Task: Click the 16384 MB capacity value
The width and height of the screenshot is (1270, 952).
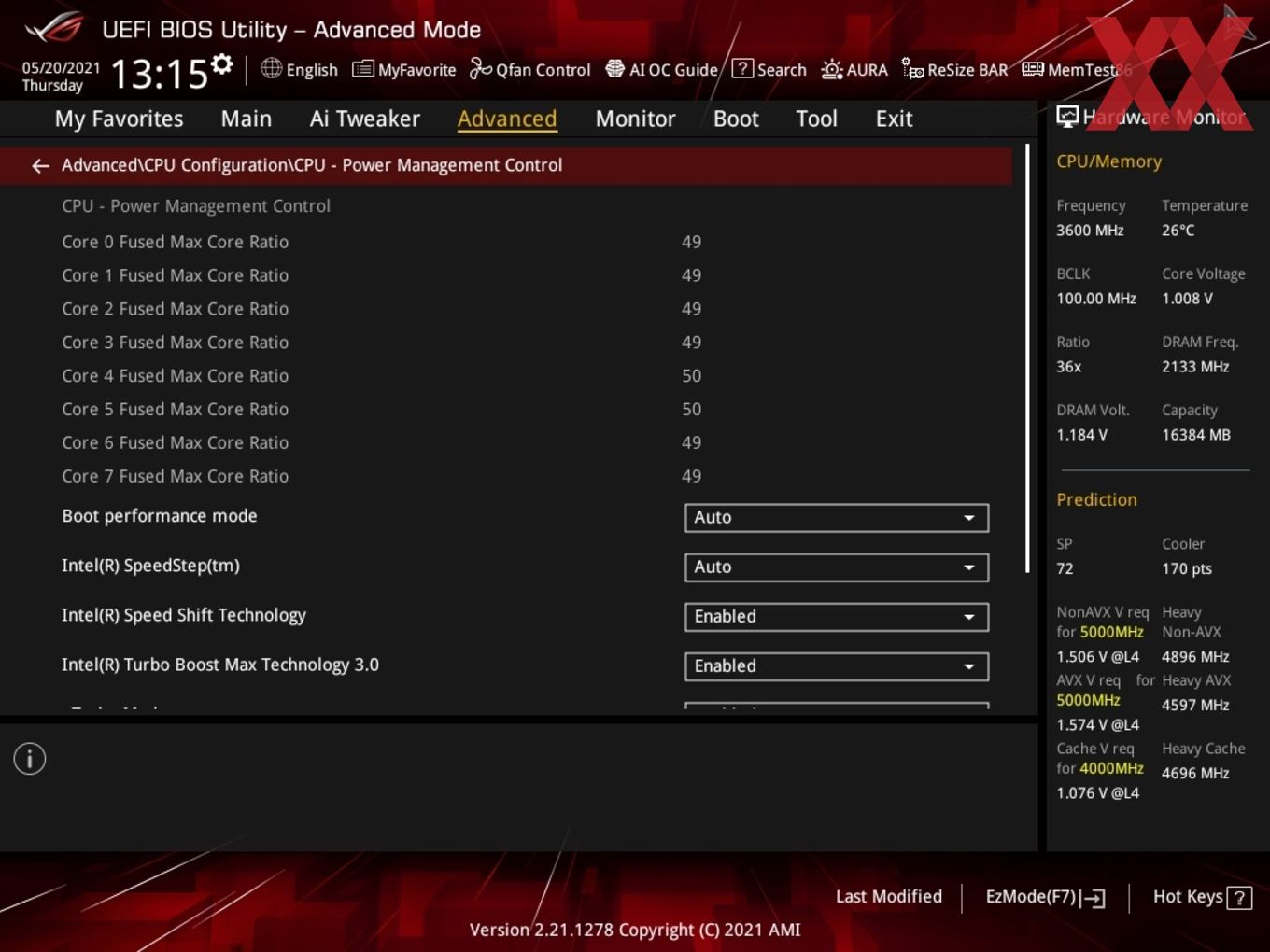Action: pos(1196,435)
